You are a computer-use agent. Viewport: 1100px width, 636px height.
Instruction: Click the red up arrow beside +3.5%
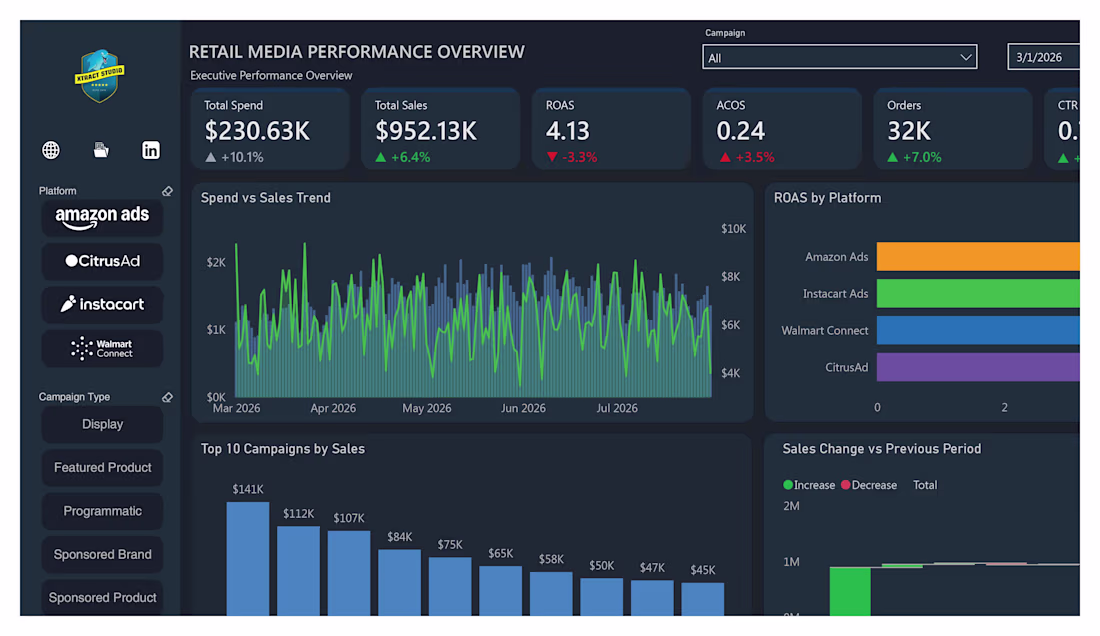pos(725,157)
